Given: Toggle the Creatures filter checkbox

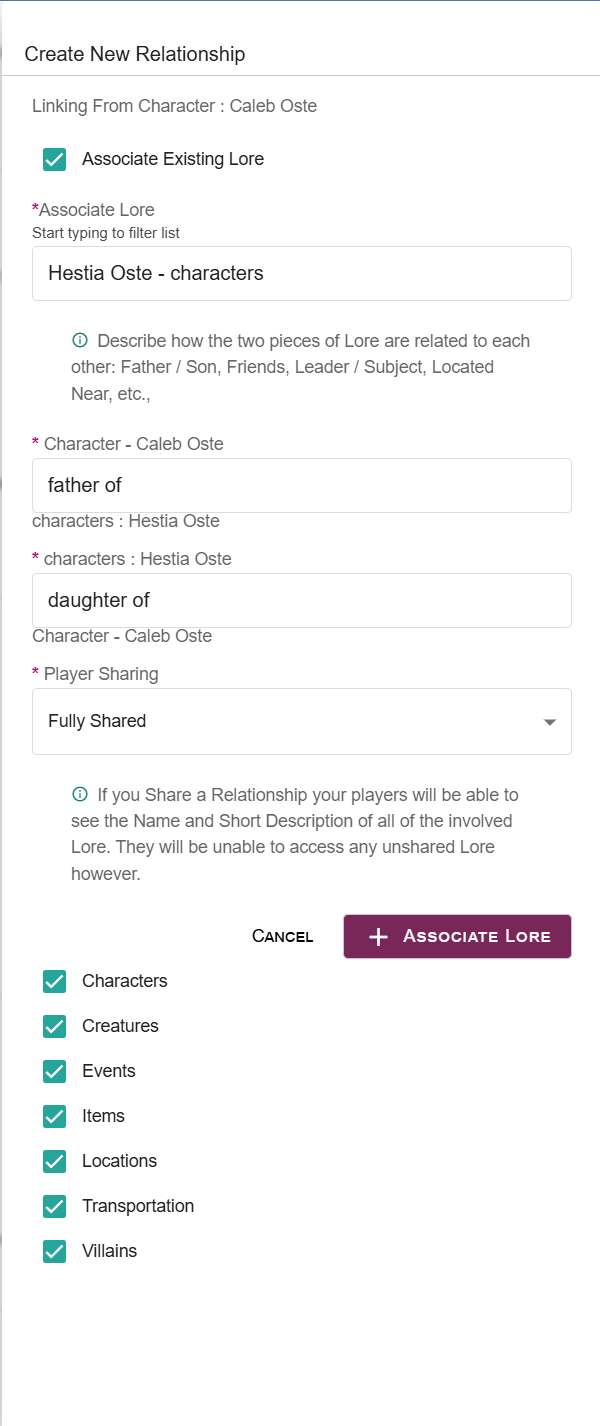Looking at the screenshot, I should click(55, 1026).
